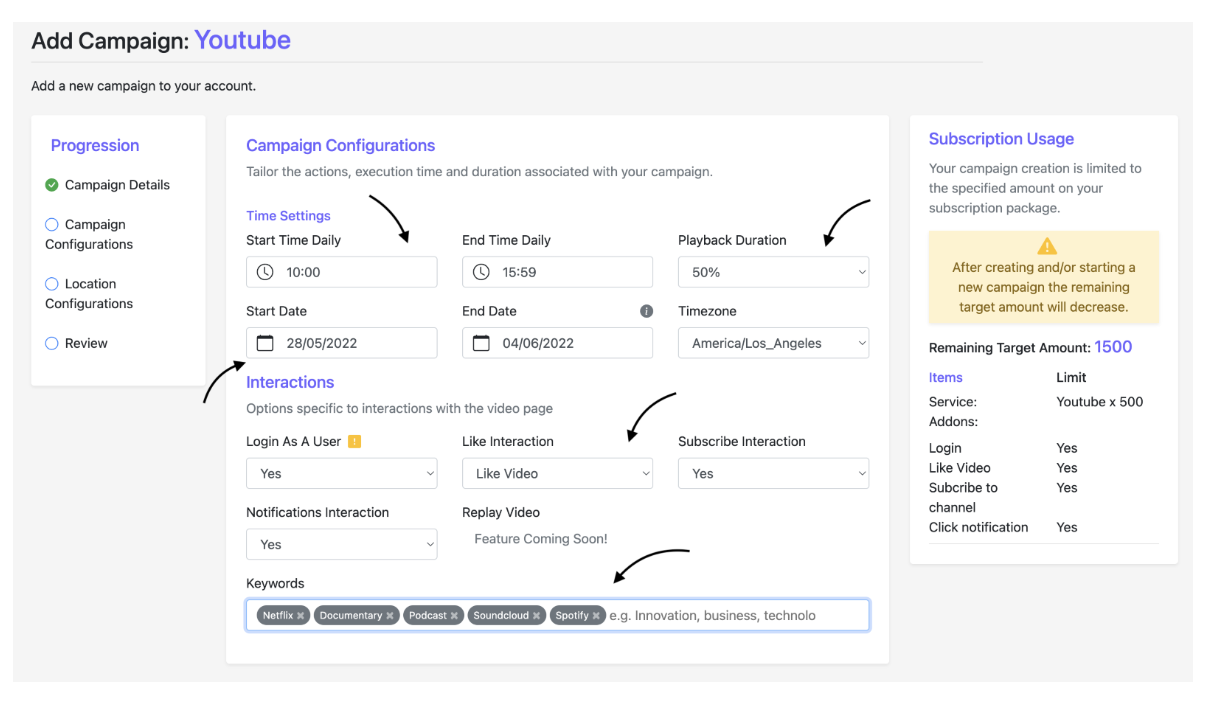Image resolution: width=1214 pixels, height=702 pixels.
Task: Click the clock icon in End Time Daily
Action: (481, 272)
